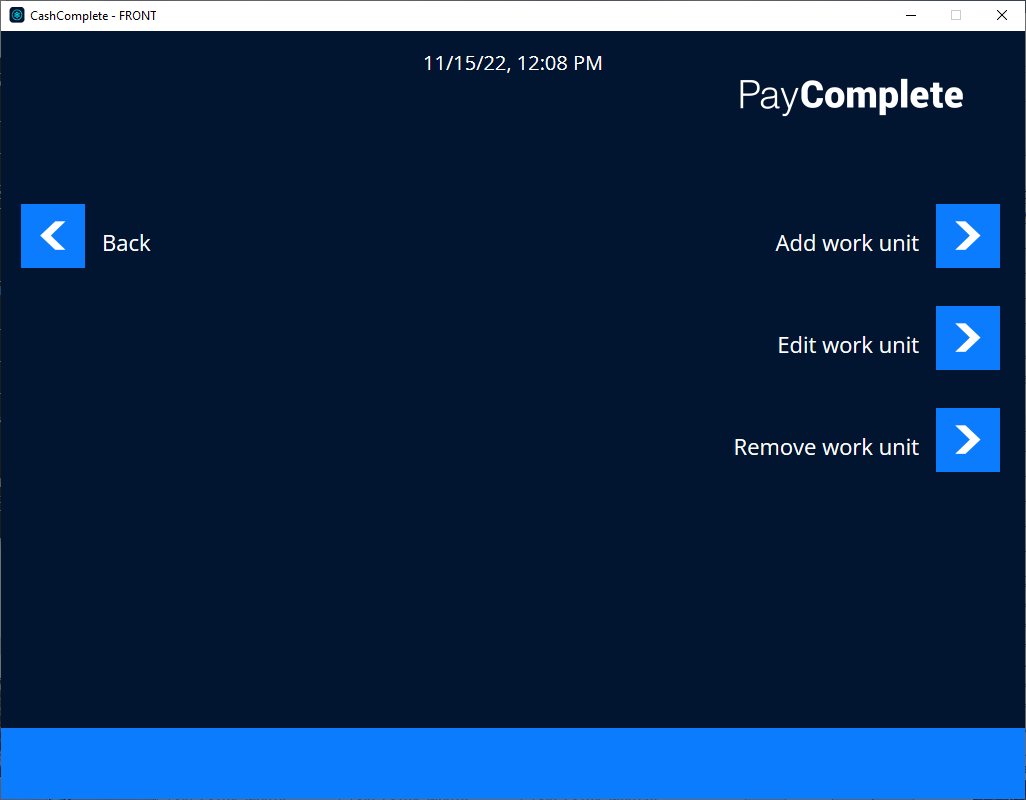Click the 12:08 PM time display

pos(560,63)
